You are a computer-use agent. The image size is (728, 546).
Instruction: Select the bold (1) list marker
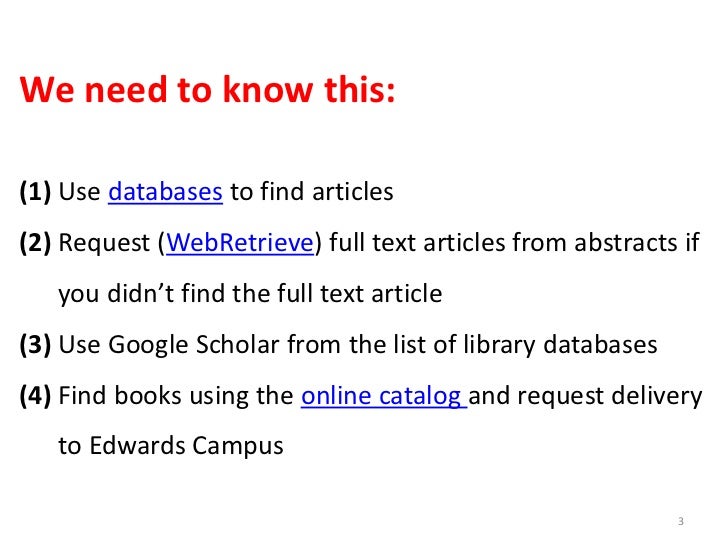[35, 192]
